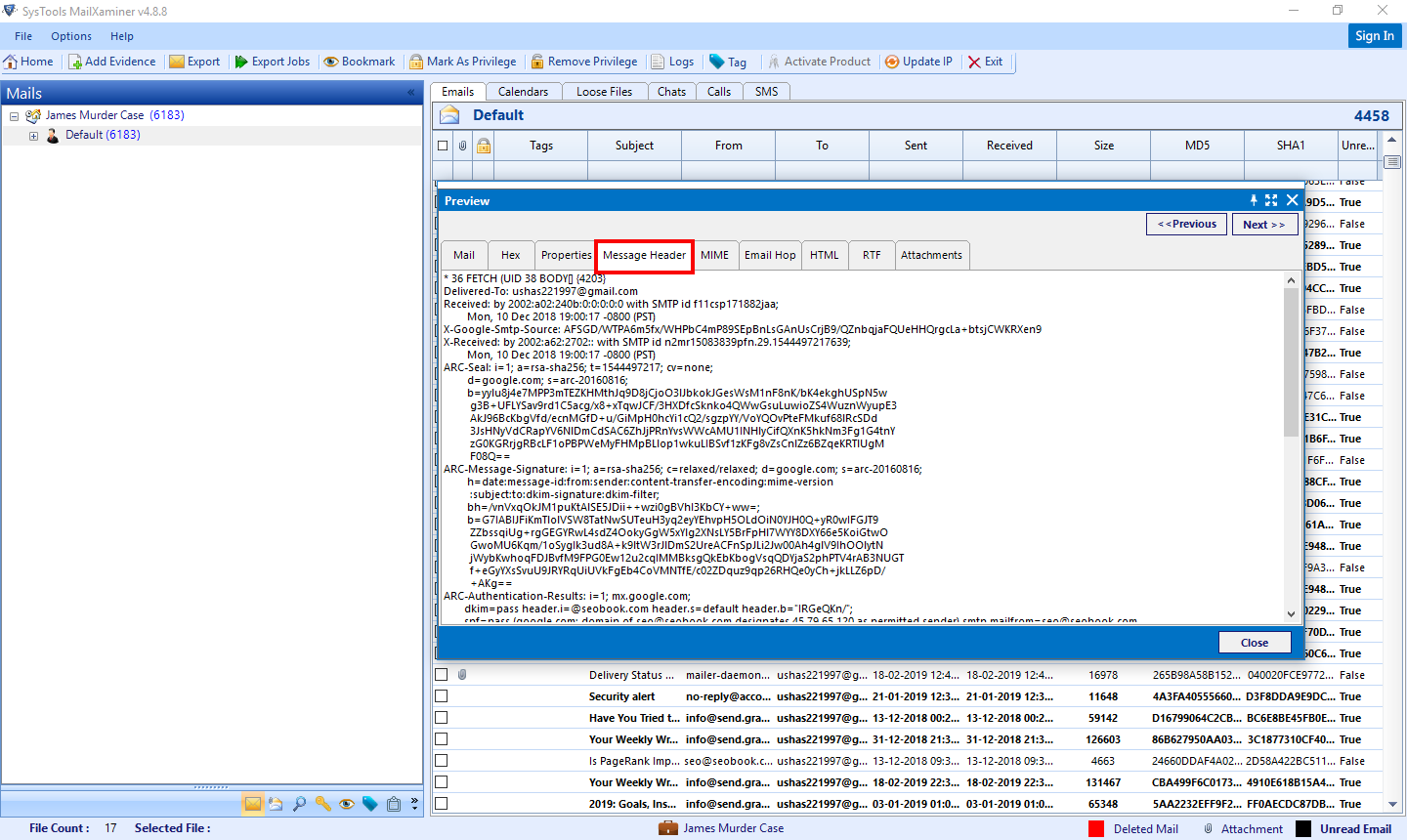Switch to the Message Header tab

click(643, 255)
